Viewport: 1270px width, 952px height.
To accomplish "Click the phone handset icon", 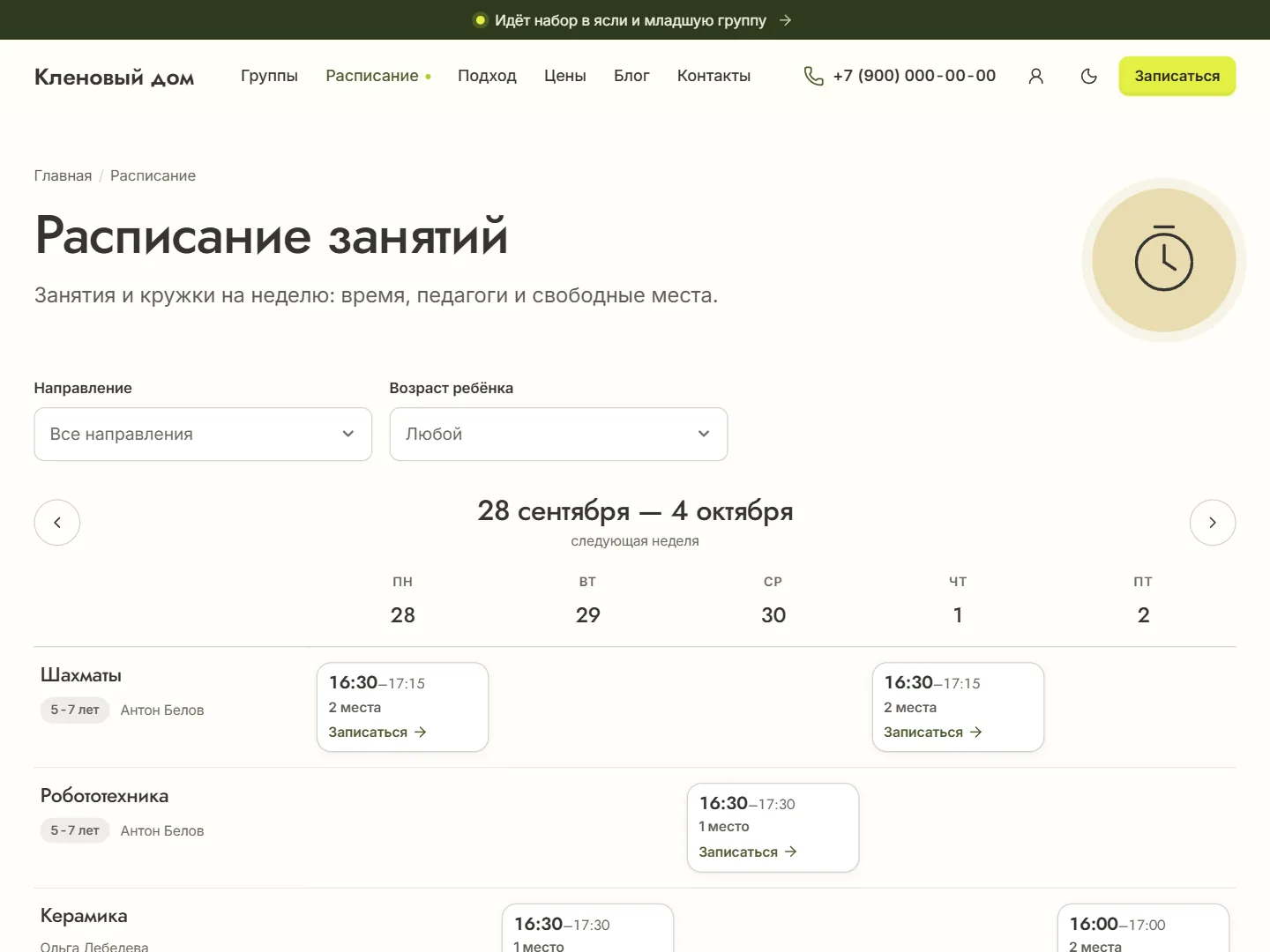I will 813,76.
